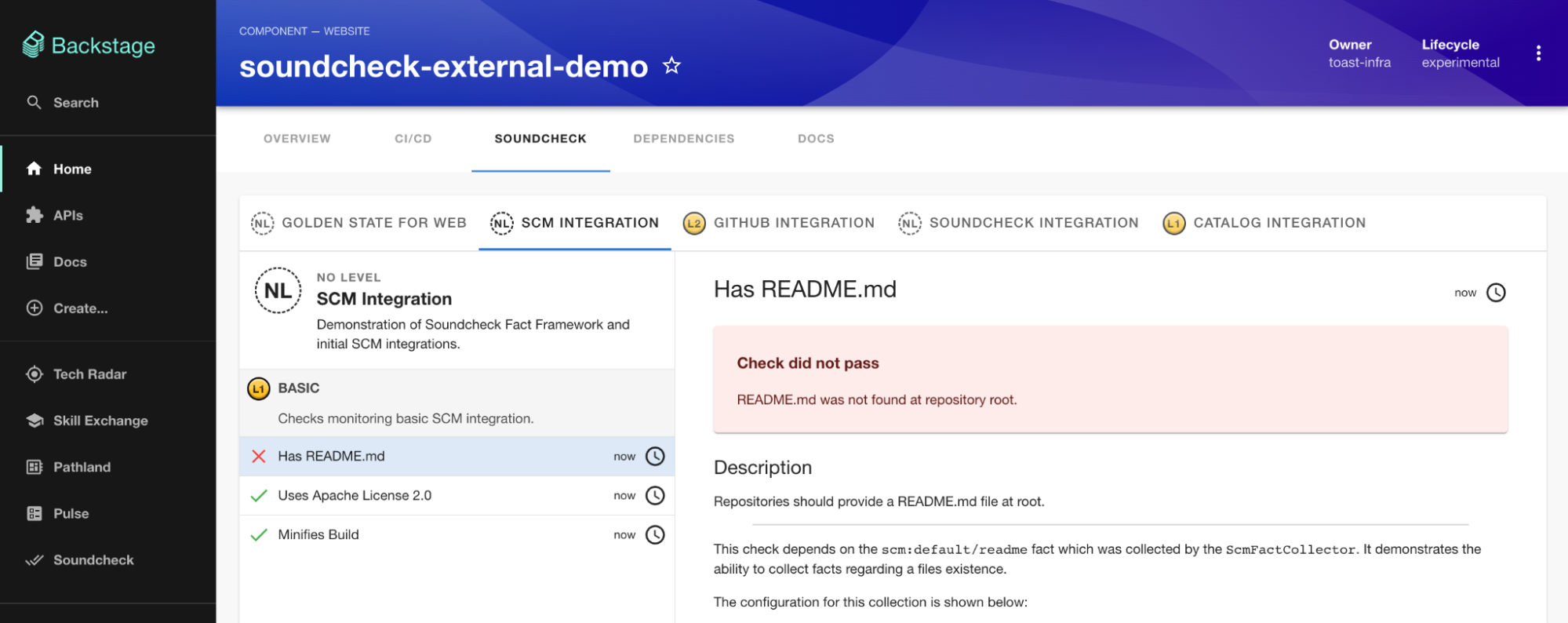Select Uses Apache License 2.0 check
Image resolution: width=1568 pixels, height=623 pixels.
pos(457,496)
